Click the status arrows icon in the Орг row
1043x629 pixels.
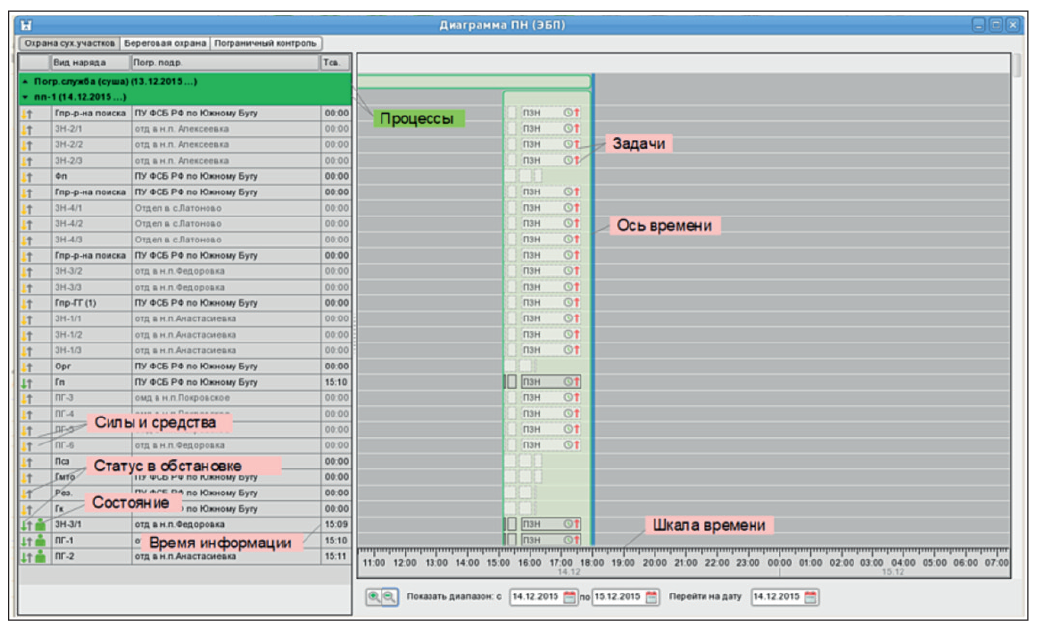point(27,366)
